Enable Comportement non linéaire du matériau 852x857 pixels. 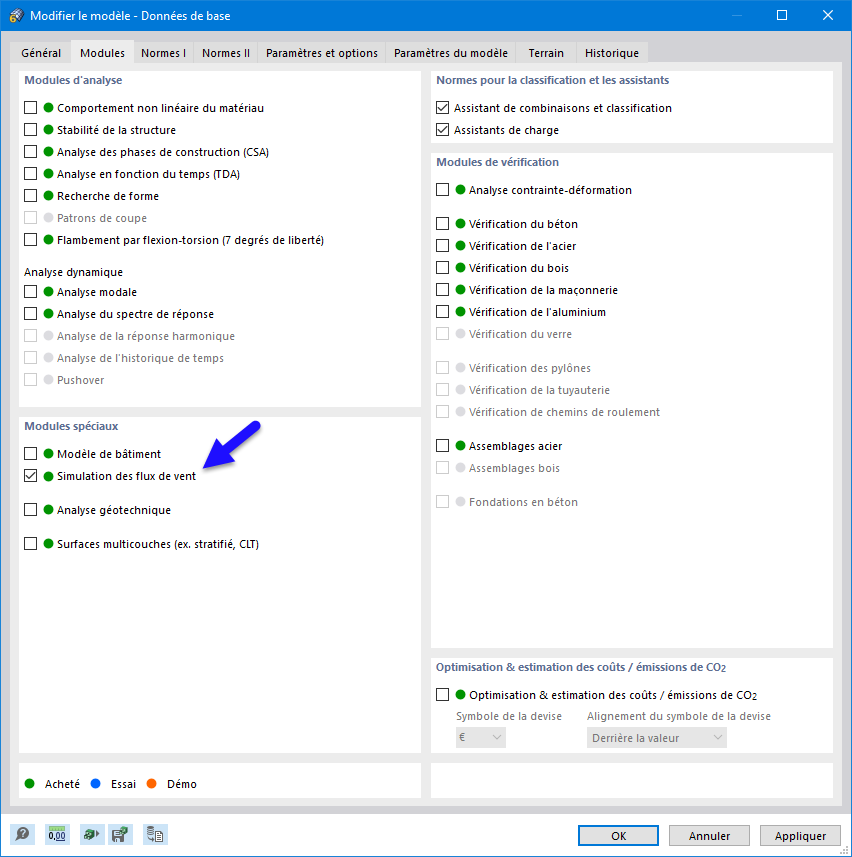pyautogui.click(x=30, y=107)
